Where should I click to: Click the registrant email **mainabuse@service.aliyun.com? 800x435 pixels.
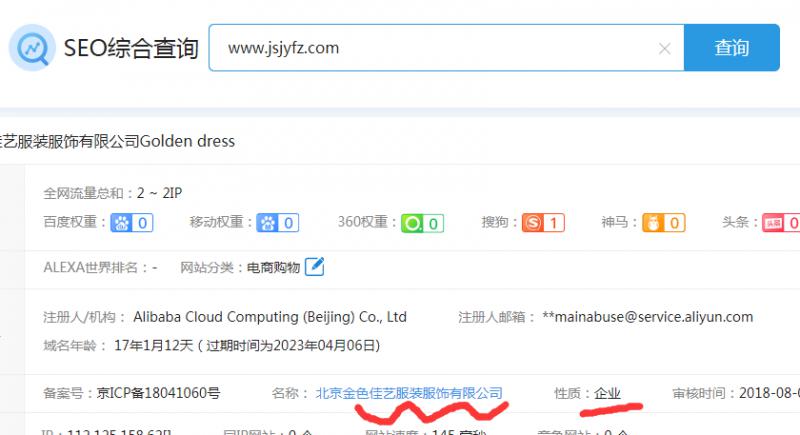(647, 317)
